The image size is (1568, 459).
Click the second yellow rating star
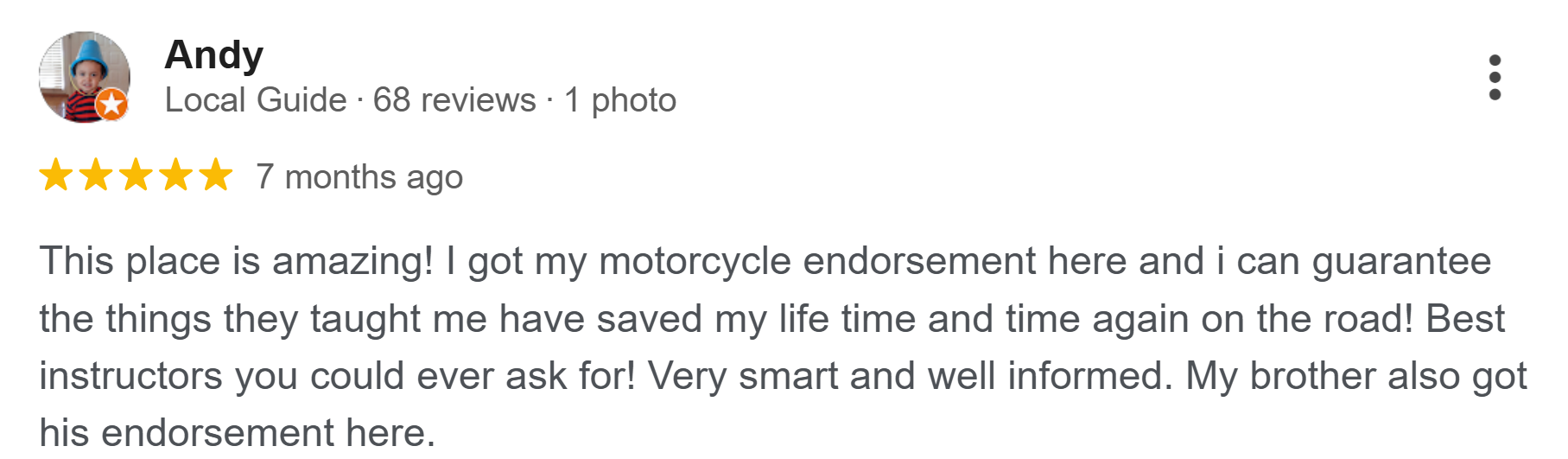[x=96, y=175]
